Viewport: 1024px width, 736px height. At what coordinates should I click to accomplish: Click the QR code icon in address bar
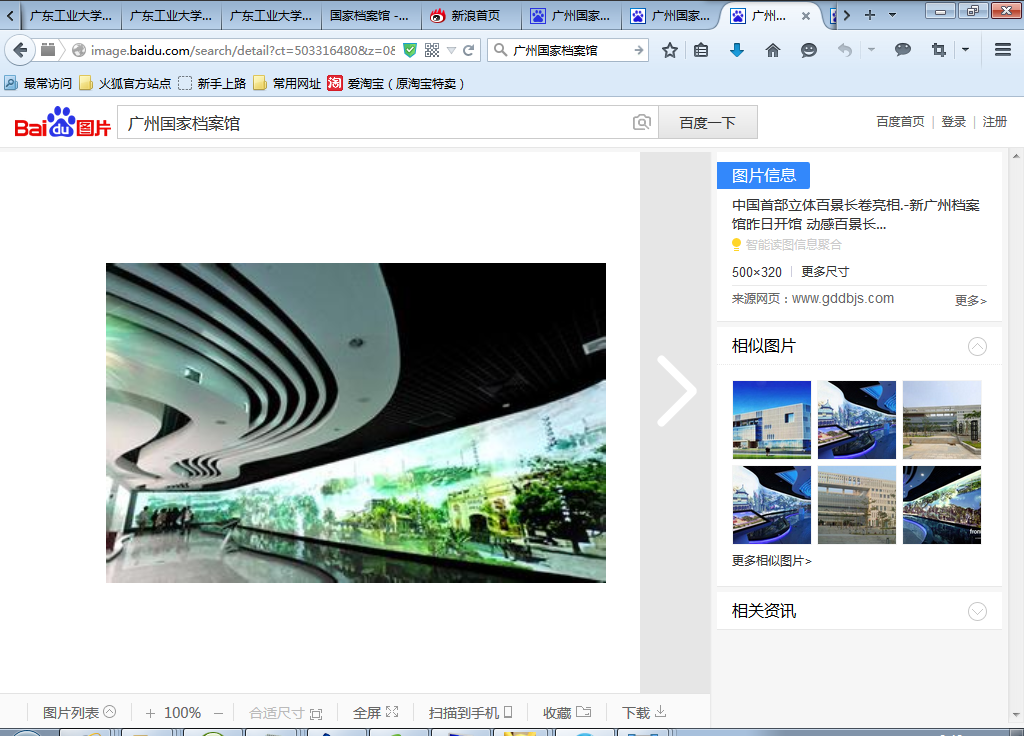[432, 50]
